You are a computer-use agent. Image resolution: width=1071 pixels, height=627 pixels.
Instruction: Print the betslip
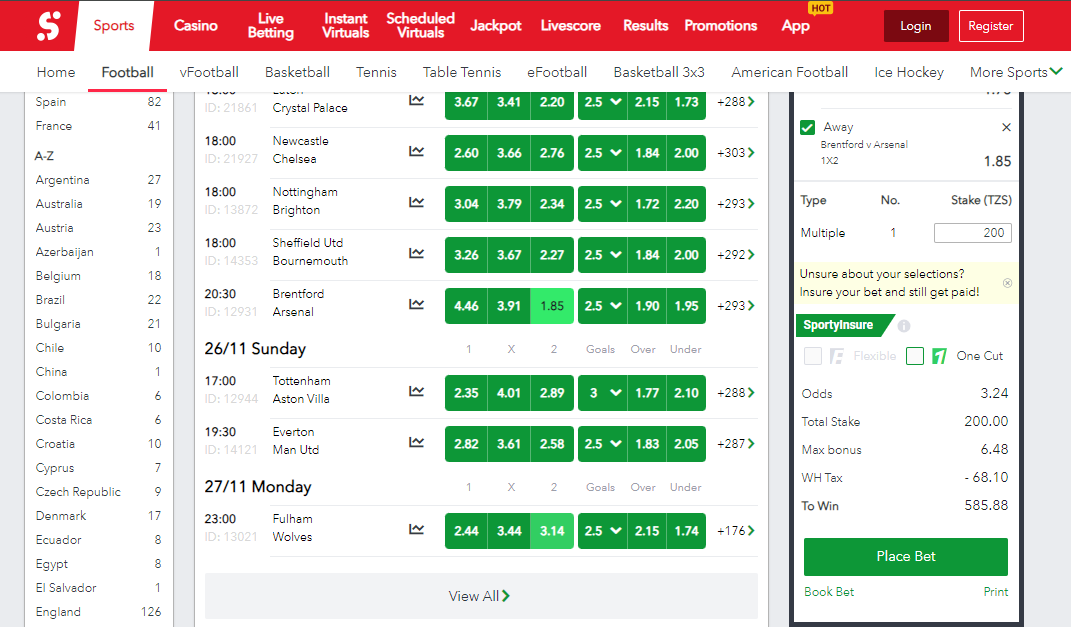pos(995,591)
